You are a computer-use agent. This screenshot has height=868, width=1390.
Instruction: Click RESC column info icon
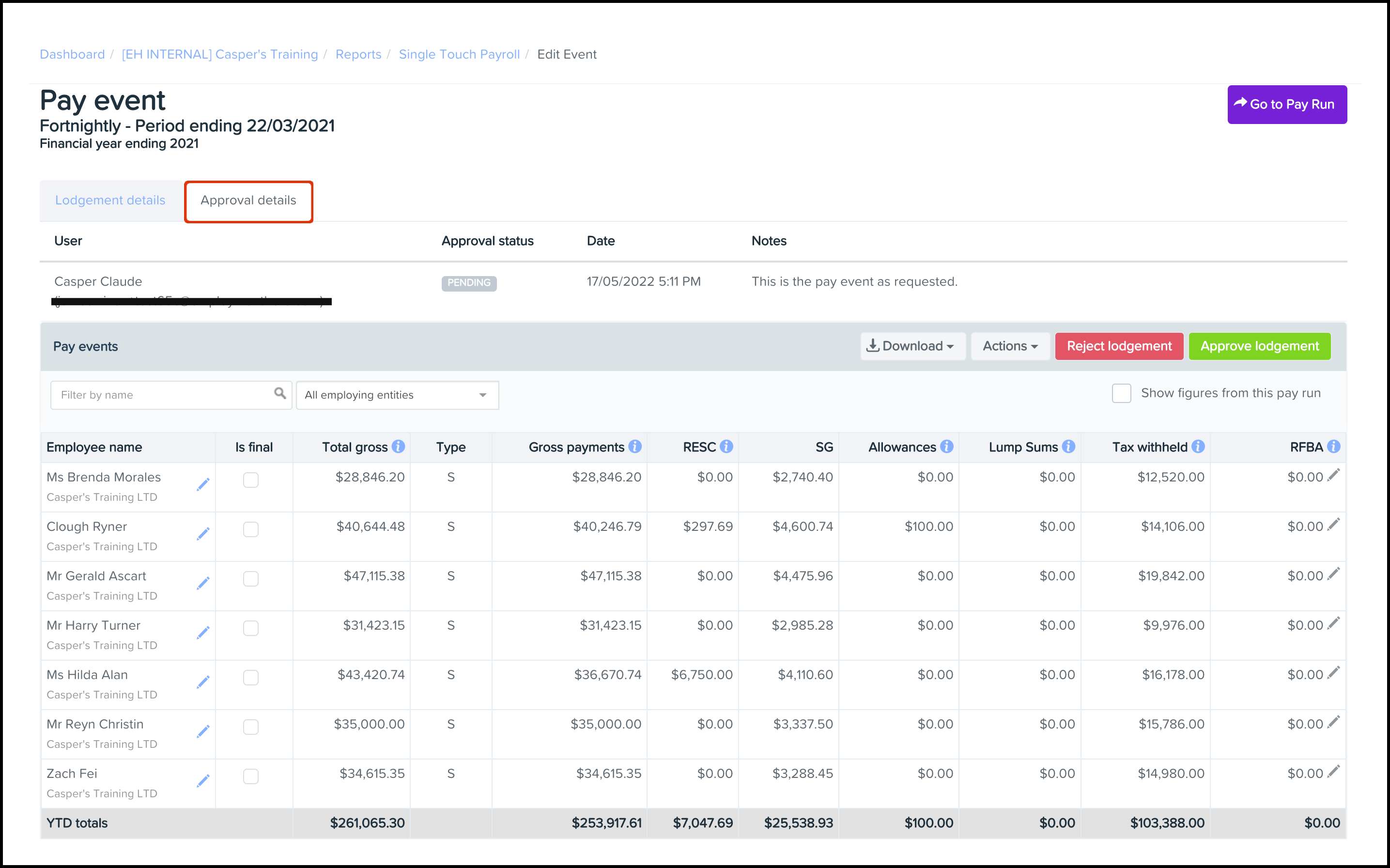[x=726, y=447]
